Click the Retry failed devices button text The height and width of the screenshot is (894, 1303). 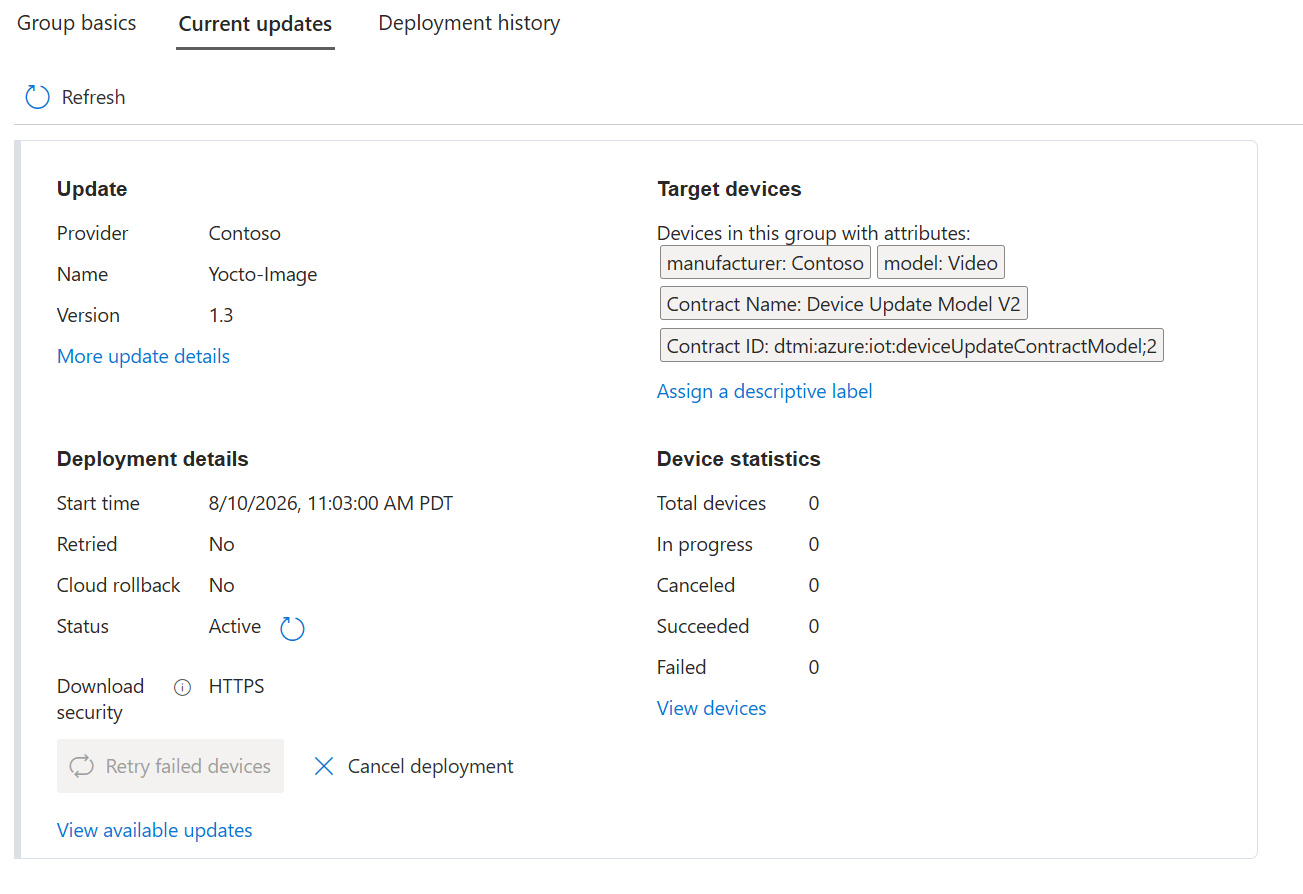[188, 766]
